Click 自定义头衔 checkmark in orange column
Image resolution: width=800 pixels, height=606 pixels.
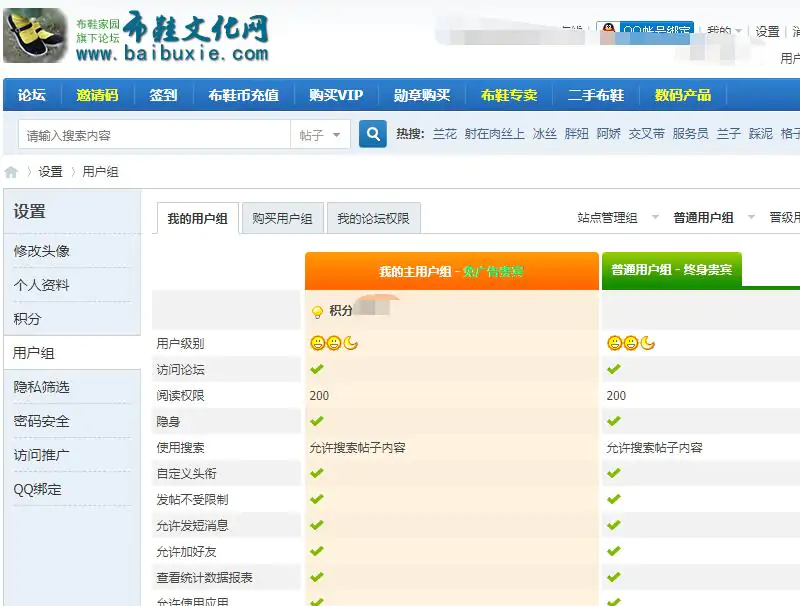(317, 473)
